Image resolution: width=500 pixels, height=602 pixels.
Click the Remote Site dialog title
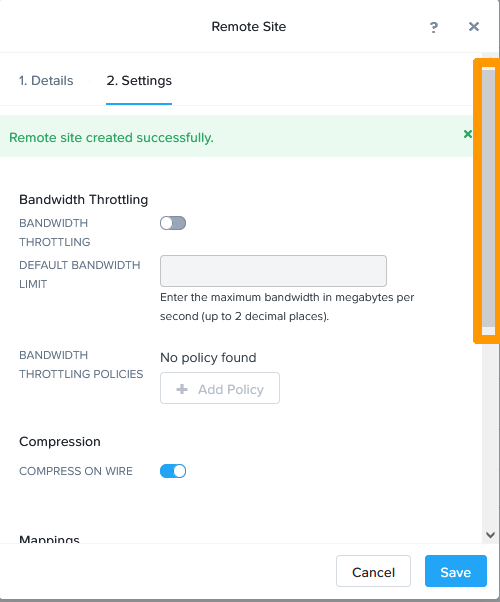click(x=249, y=26)
